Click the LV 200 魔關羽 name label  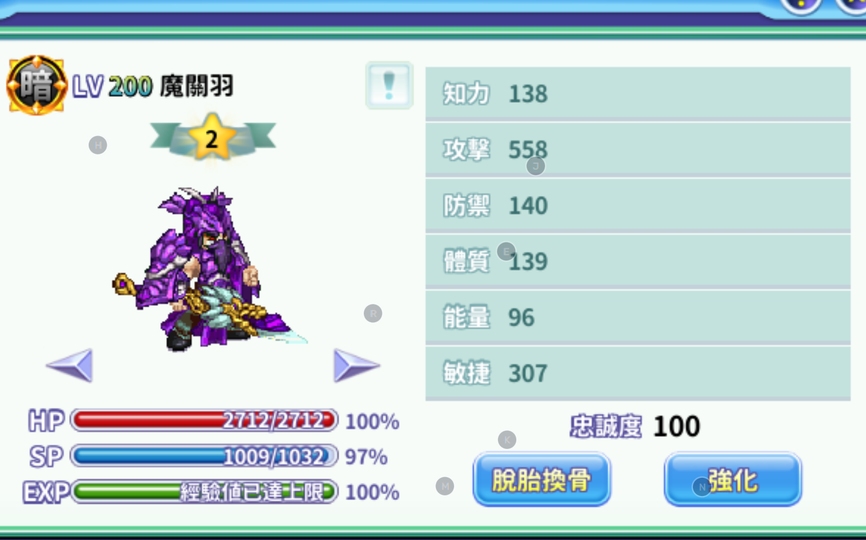(153, 86)
